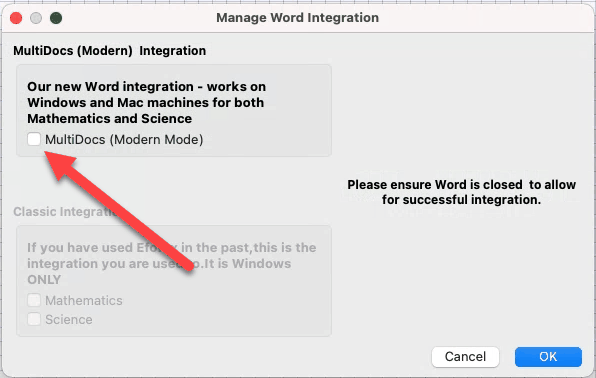
Task: Enable the MultiDocs (Modern Mode) checkbox
Action: point(34,139)
